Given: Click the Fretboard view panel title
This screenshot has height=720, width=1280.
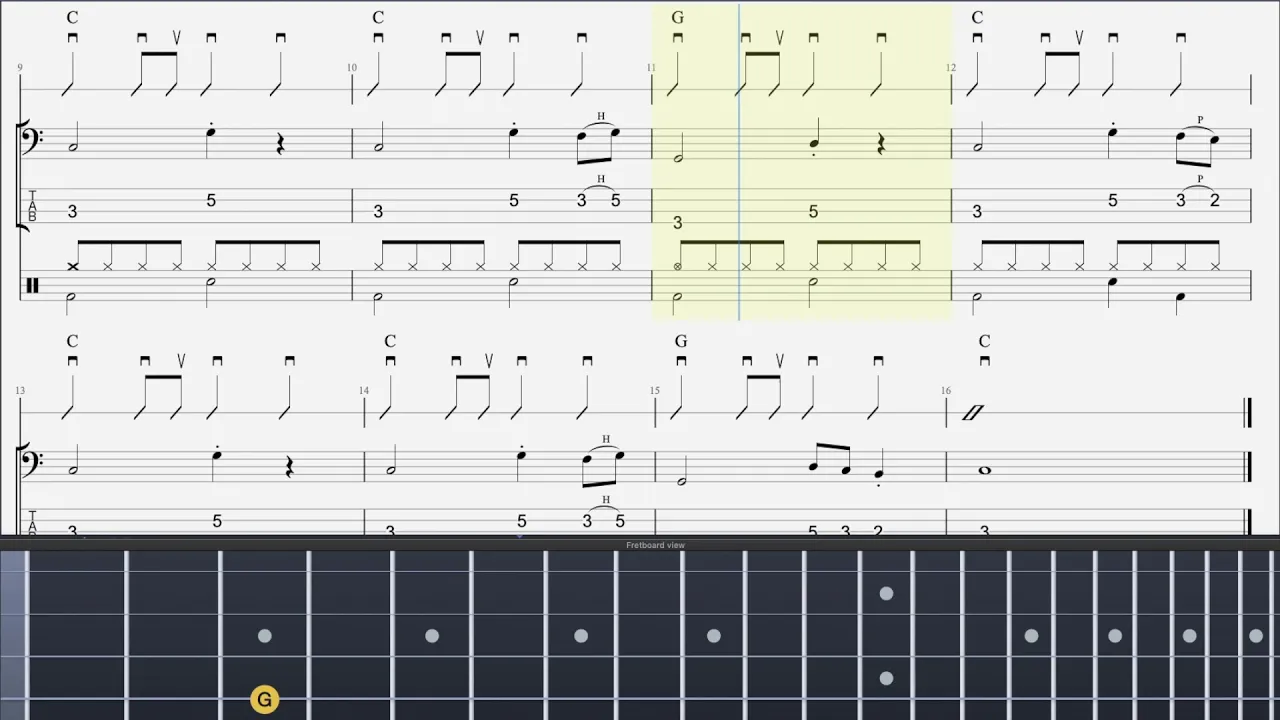Looking at the screenshot, I should 655,545.
